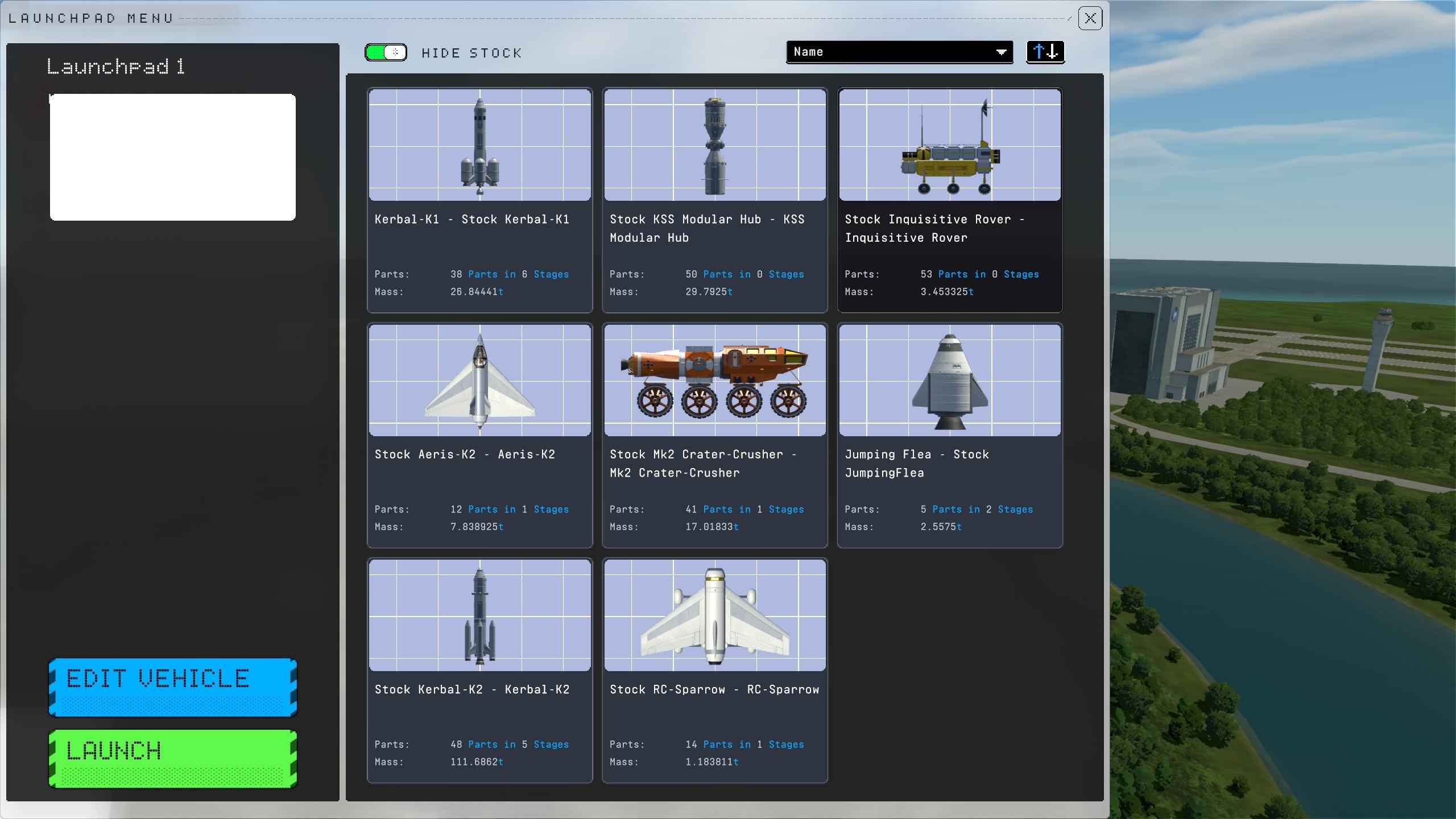
Task: Click the green Launch button
Action: tap(173, 759)
